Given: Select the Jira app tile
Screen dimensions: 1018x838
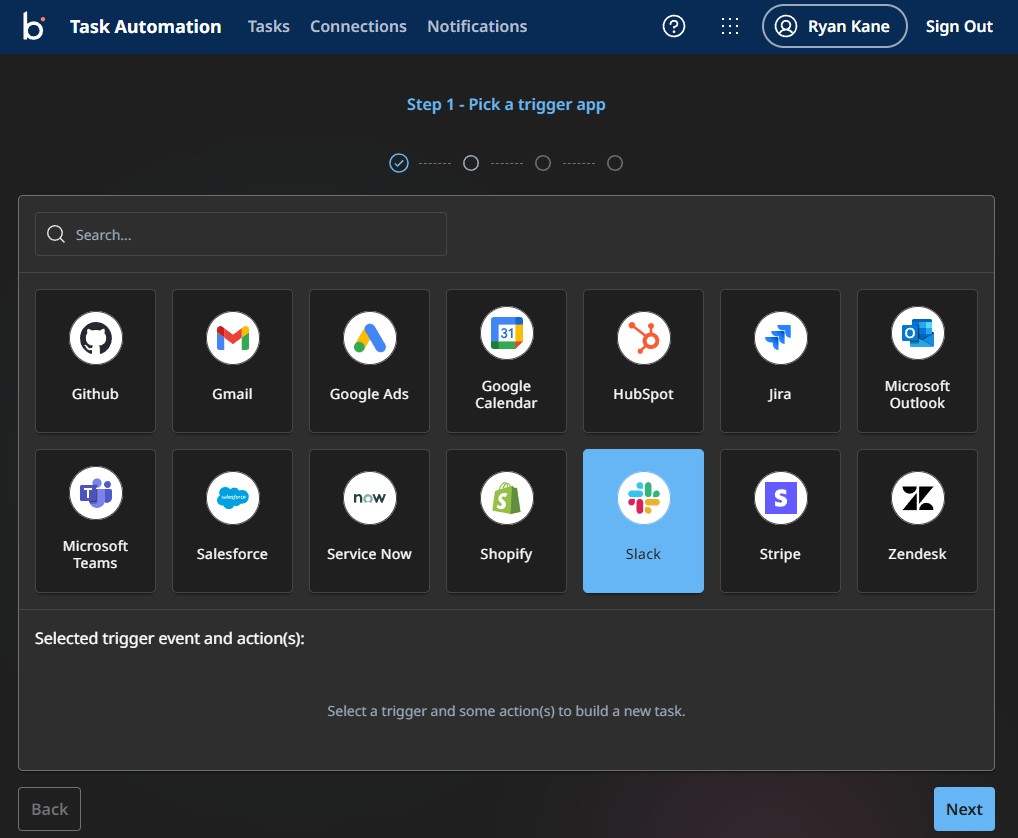Looking at the screenshot, I should tap(780, 360).
